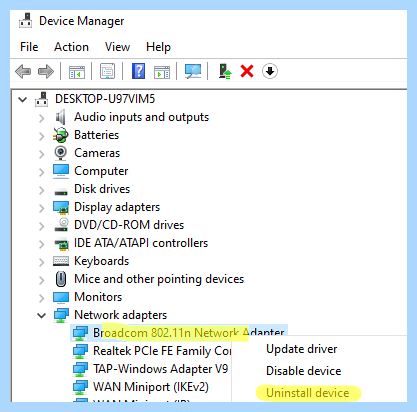Select the Realtek PCIe FE Family row text
This screenshot has width=417, height=412.
[162, 351]
